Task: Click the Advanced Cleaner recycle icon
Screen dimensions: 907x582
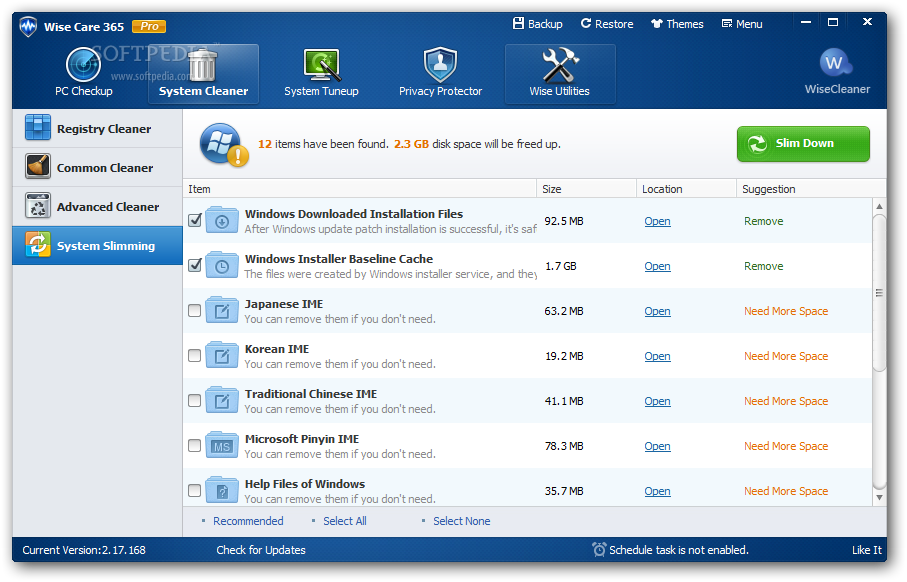Action: pos(38,205)
